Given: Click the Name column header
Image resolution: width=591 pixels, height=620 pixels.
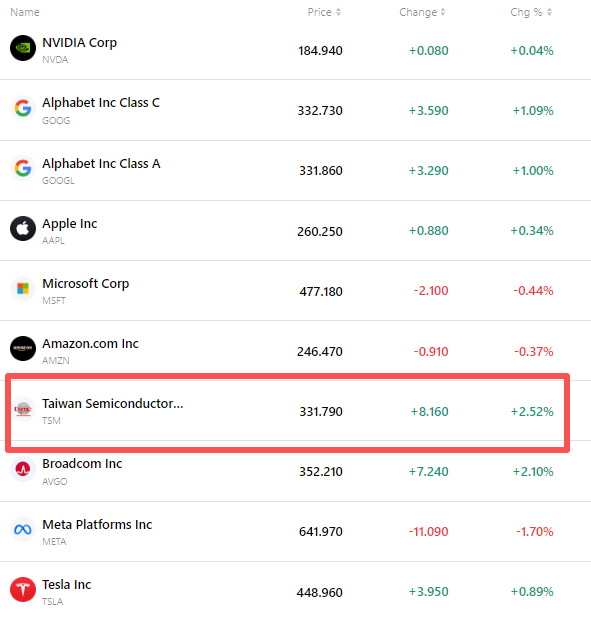Looking at the screenshot, I should (x=25, y=12).
